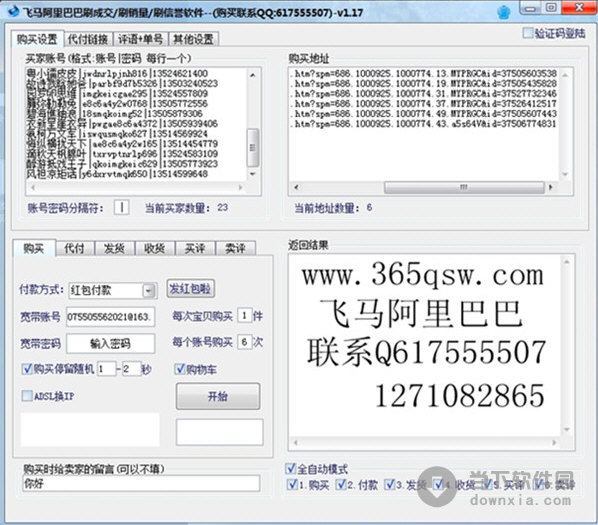
Task: Enable the 验证码登陆 checkbox
Action: click(528, 33)
